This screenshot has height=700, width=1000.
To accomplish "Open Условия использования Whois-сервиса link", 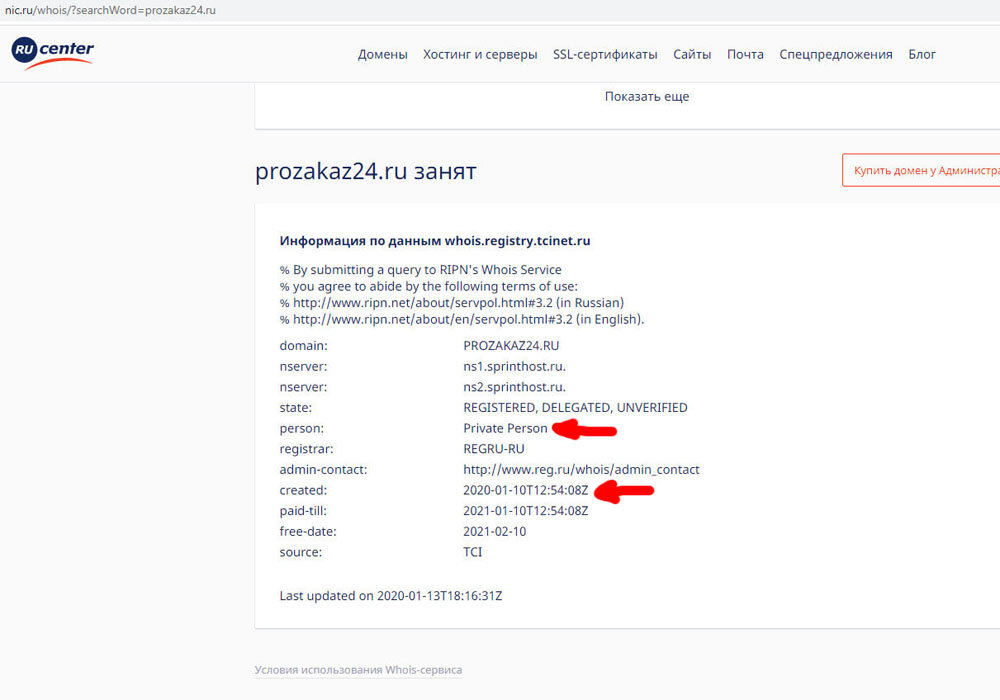I will point(358,670).
